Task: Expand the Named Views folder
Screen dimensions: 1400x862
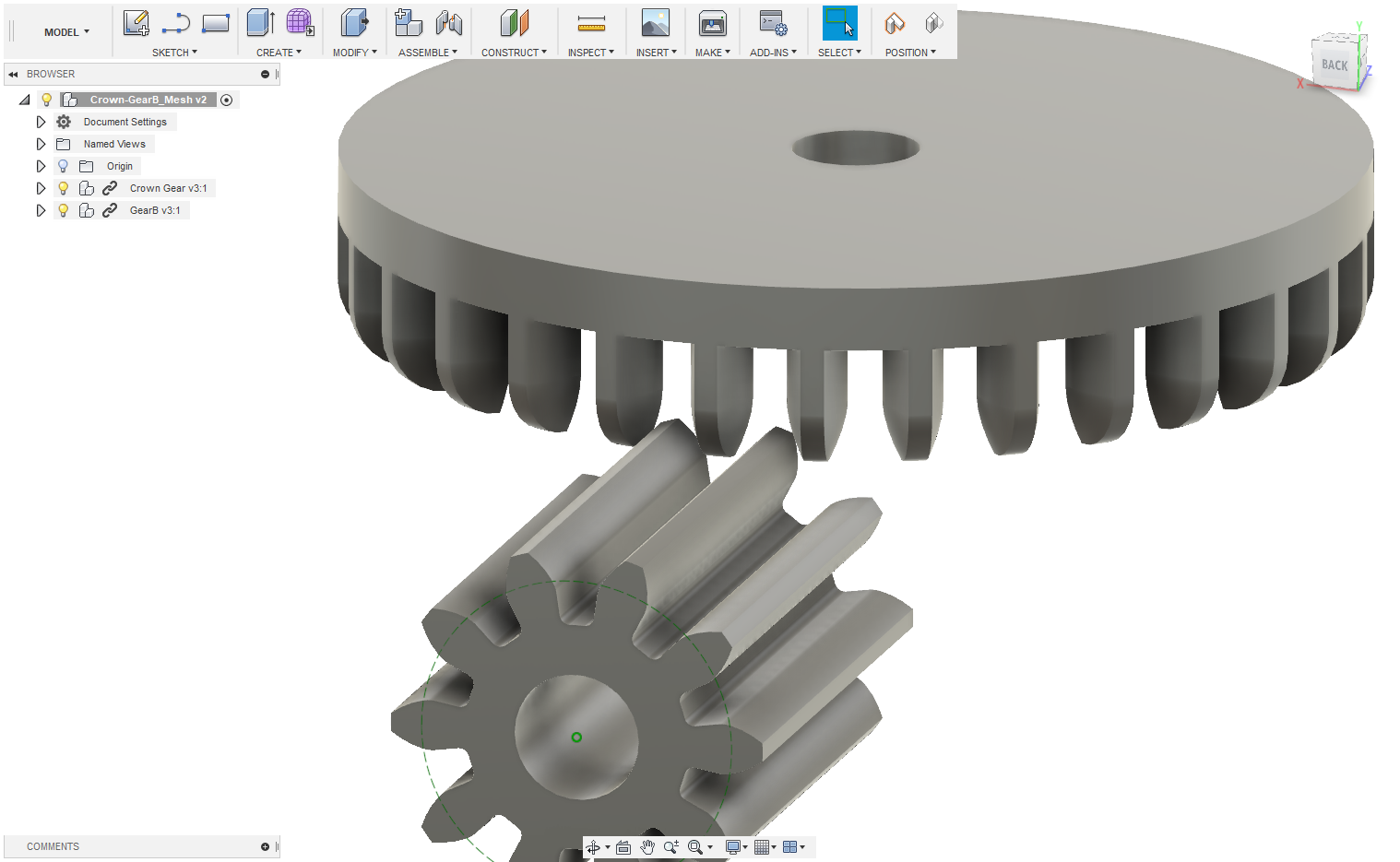Action: click(x=41, y=143)
